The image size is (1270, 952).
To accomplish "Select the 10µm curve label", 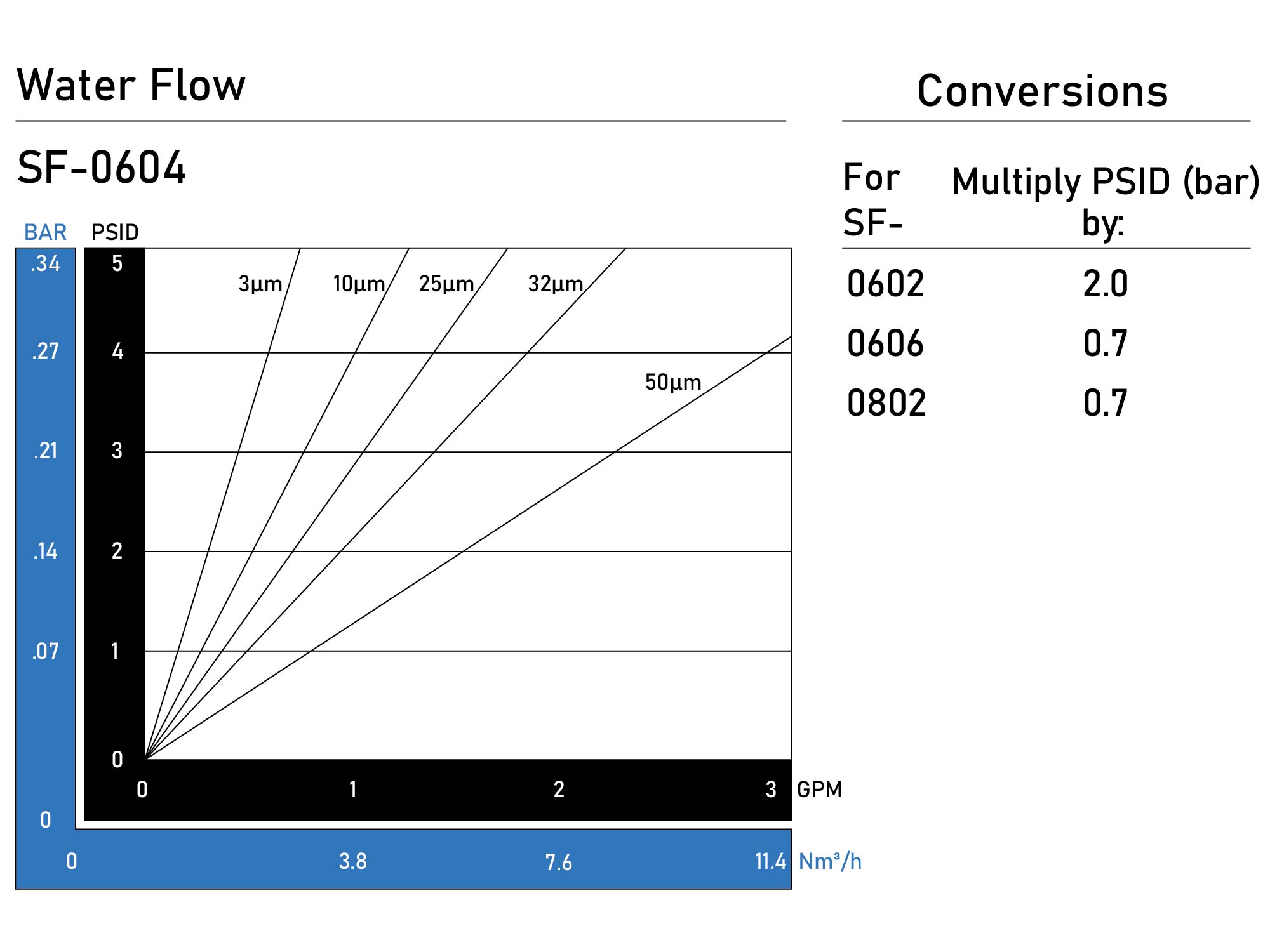I will (359, 284).
